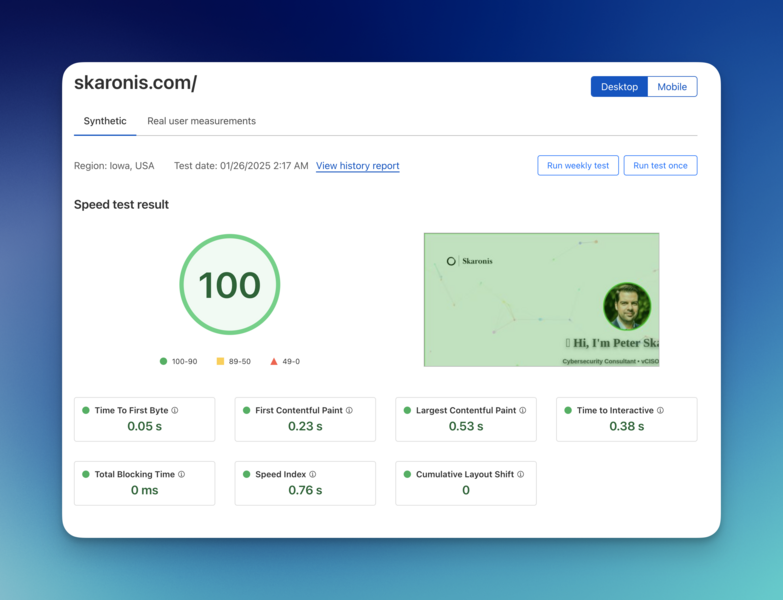Click info icon next to Time To First Byte
The height and width of the screenshot is (600, 783).
click(x=175, y=410)
